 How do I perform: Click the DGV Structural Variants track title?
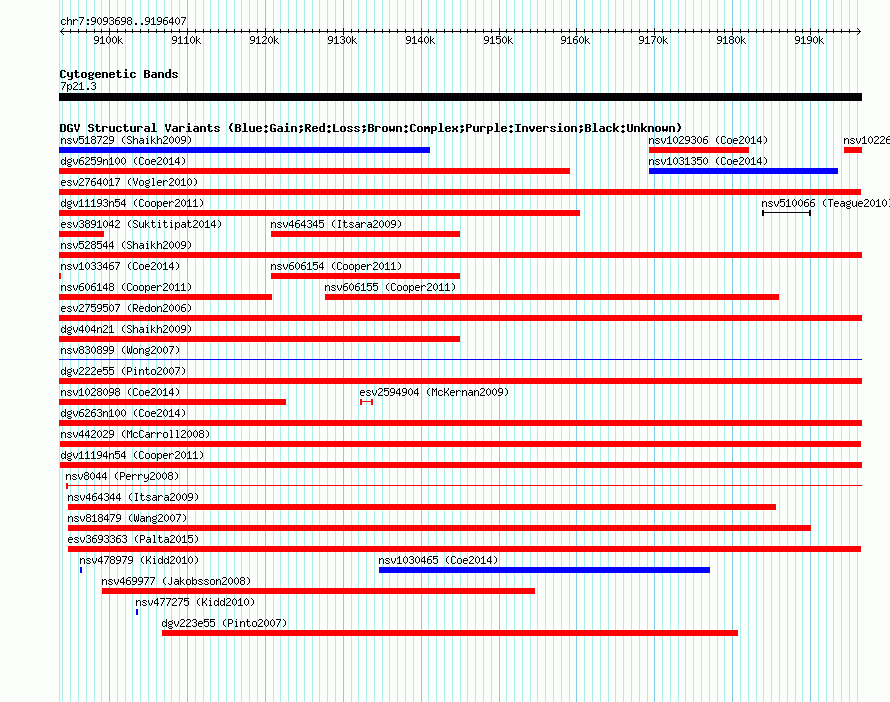tap(370, 128)
